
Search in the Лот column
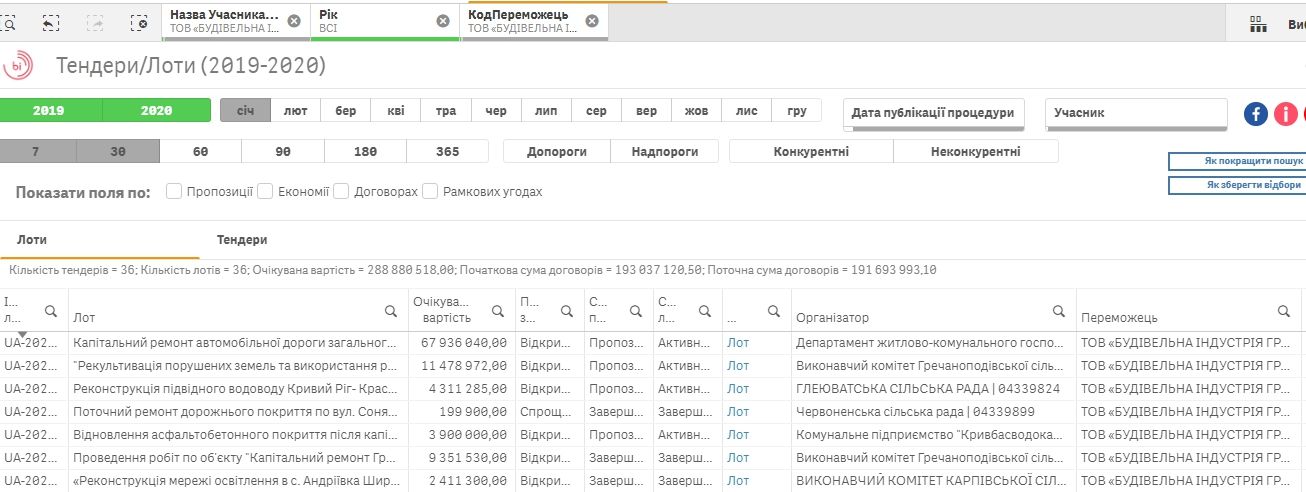pyautogui.click(x=393, y=311)
